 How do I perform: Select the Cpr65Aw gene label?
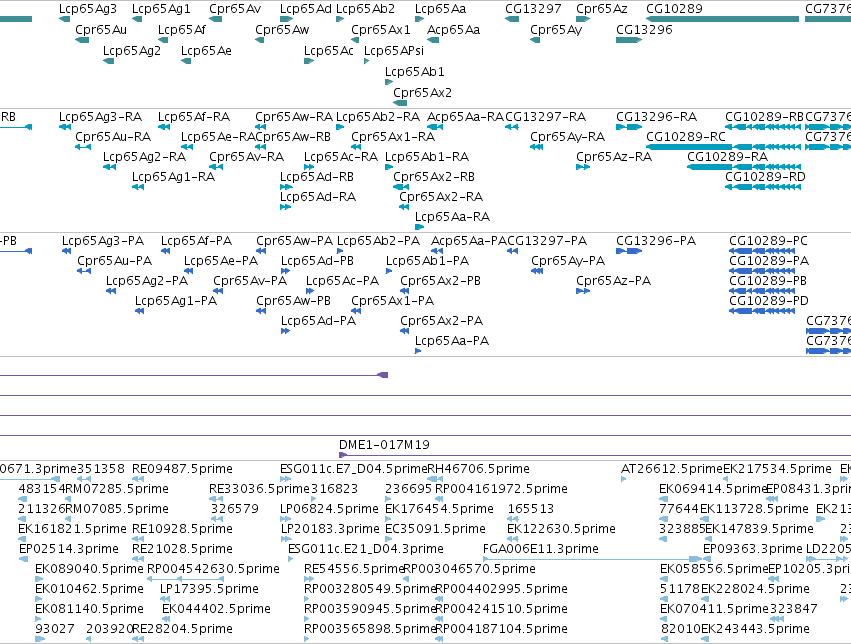click(x=282, y=29)
